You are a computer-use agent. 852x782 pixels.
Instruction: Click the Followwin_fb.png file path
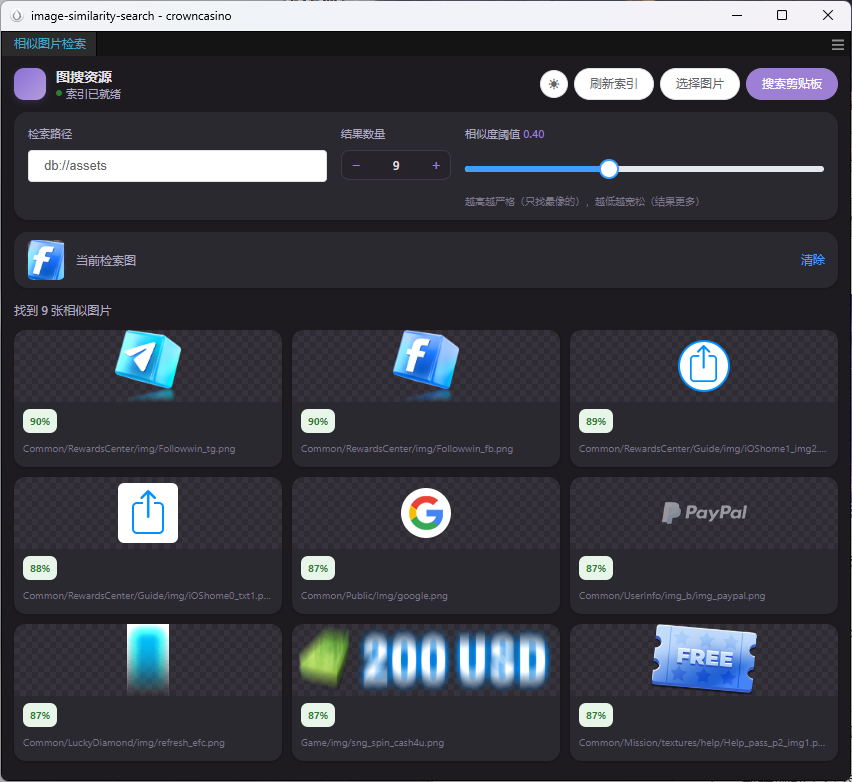(x=407, y=449)
